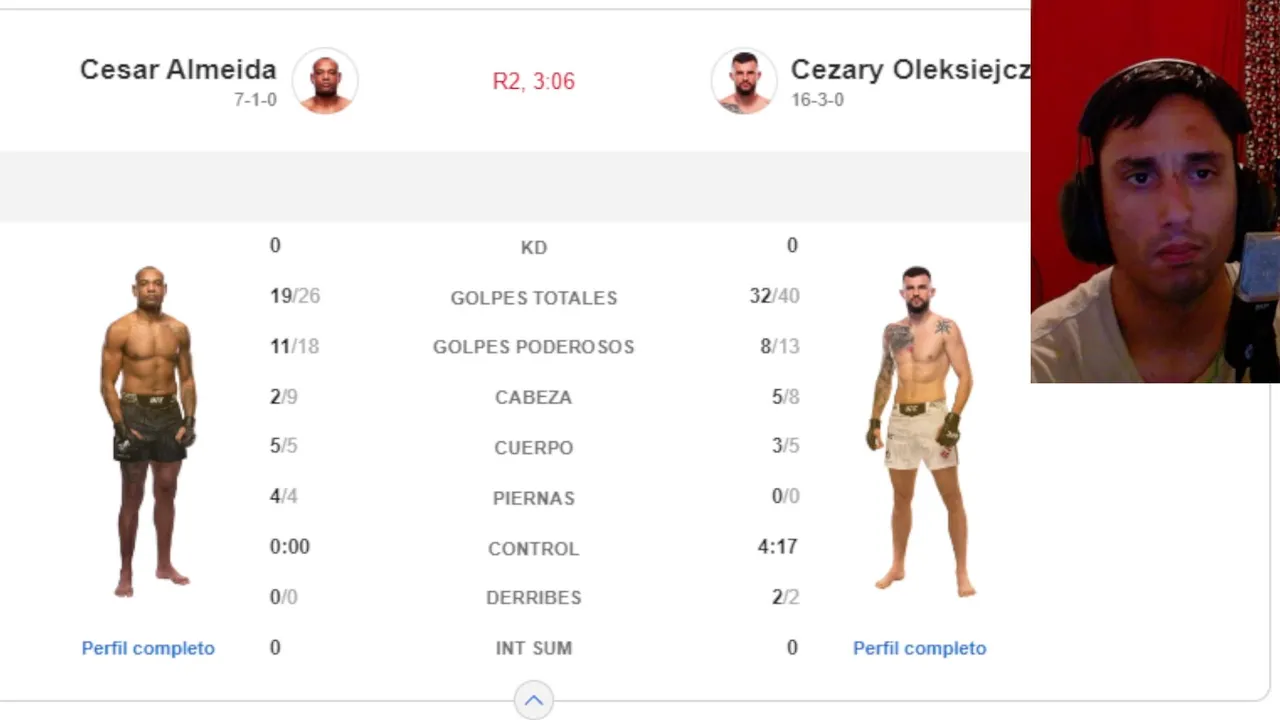Image resolution: width=1280 pixels, height=720 pixels.
Task: Click Cesar Almeida's round avatar thumbnail
Action: tap(325, 80)
